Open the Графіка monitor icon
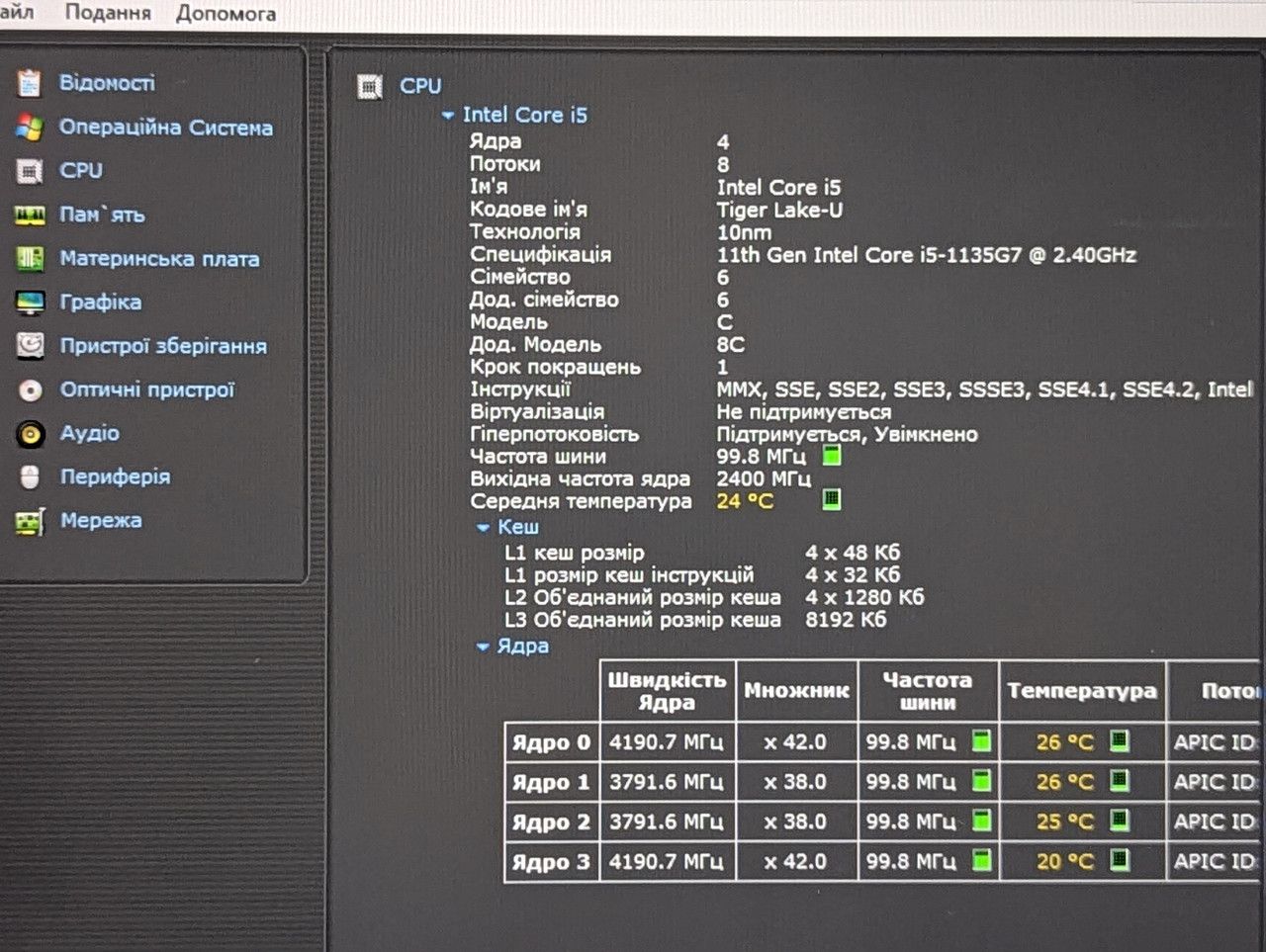The image size is (1266, 952). point(30,303)
